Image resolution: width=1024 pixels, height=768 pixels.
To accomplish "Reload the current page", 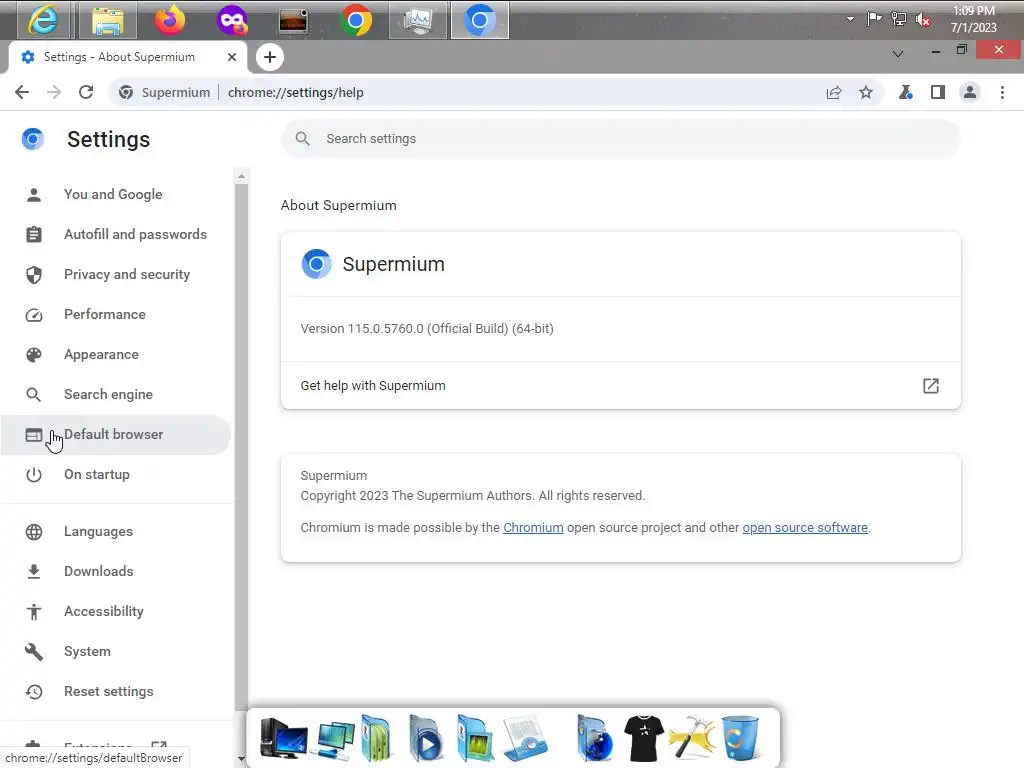I will pyautogui.click(x=86, y=92).
